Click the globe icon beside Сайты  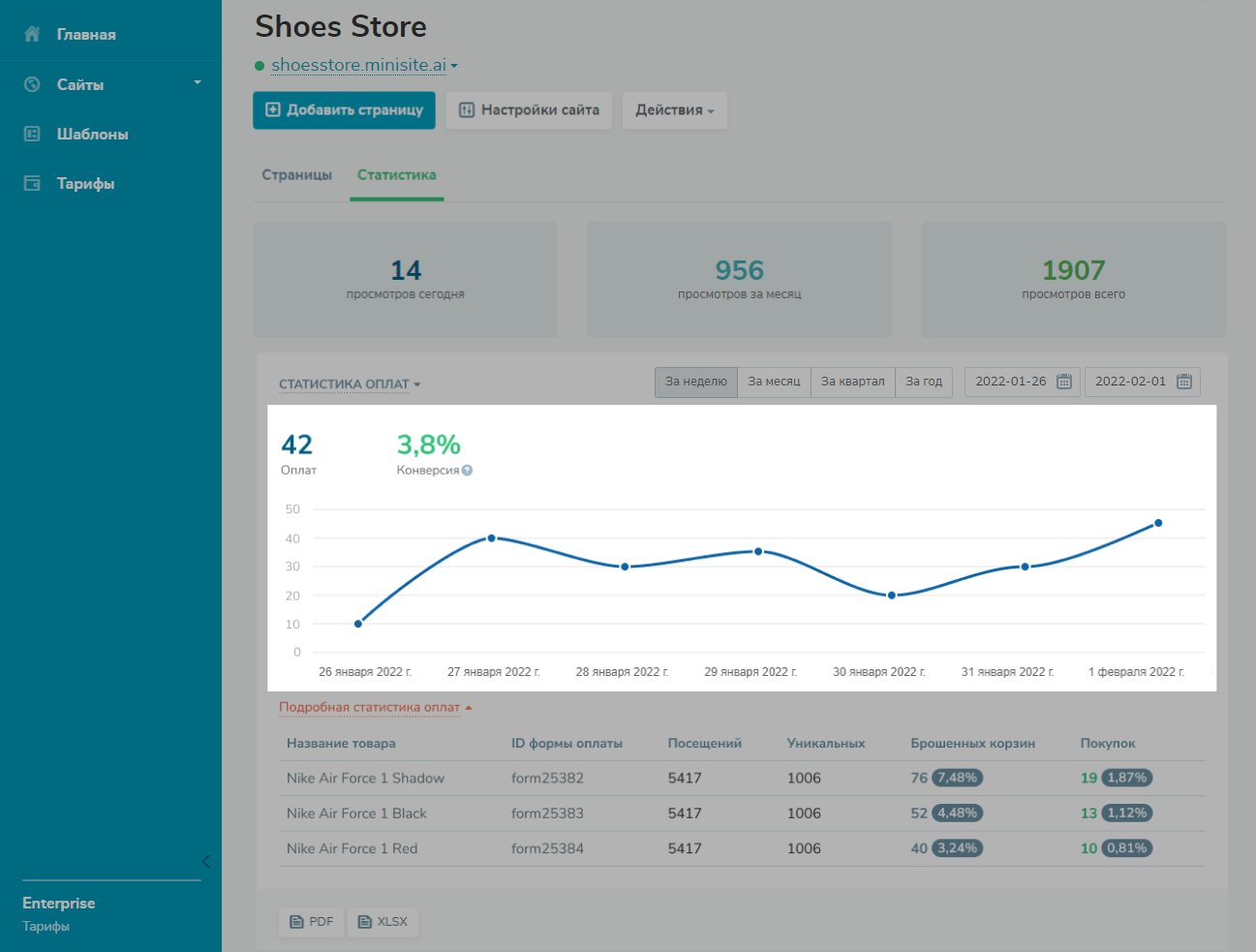[x=32, y=84]
